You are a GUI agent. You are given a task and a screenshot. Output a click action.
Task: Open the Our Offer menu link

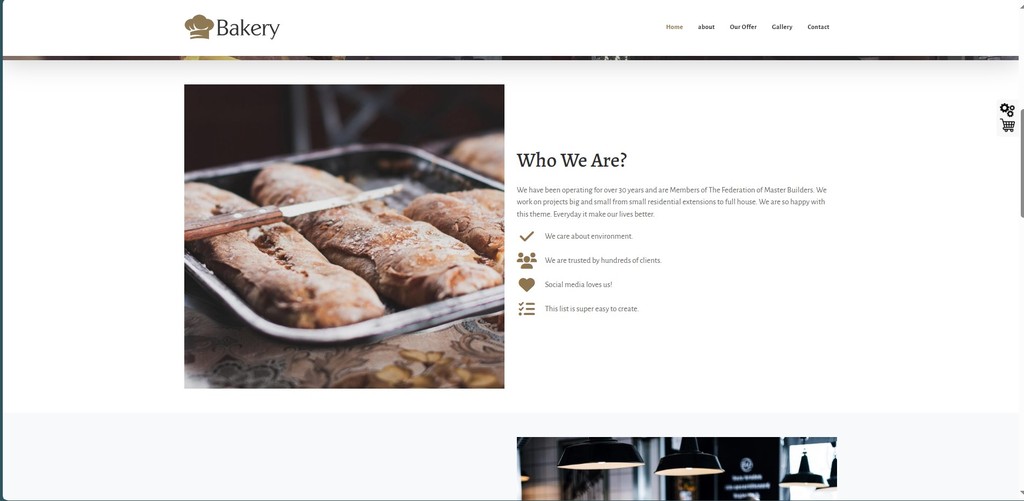pos(743,27)
